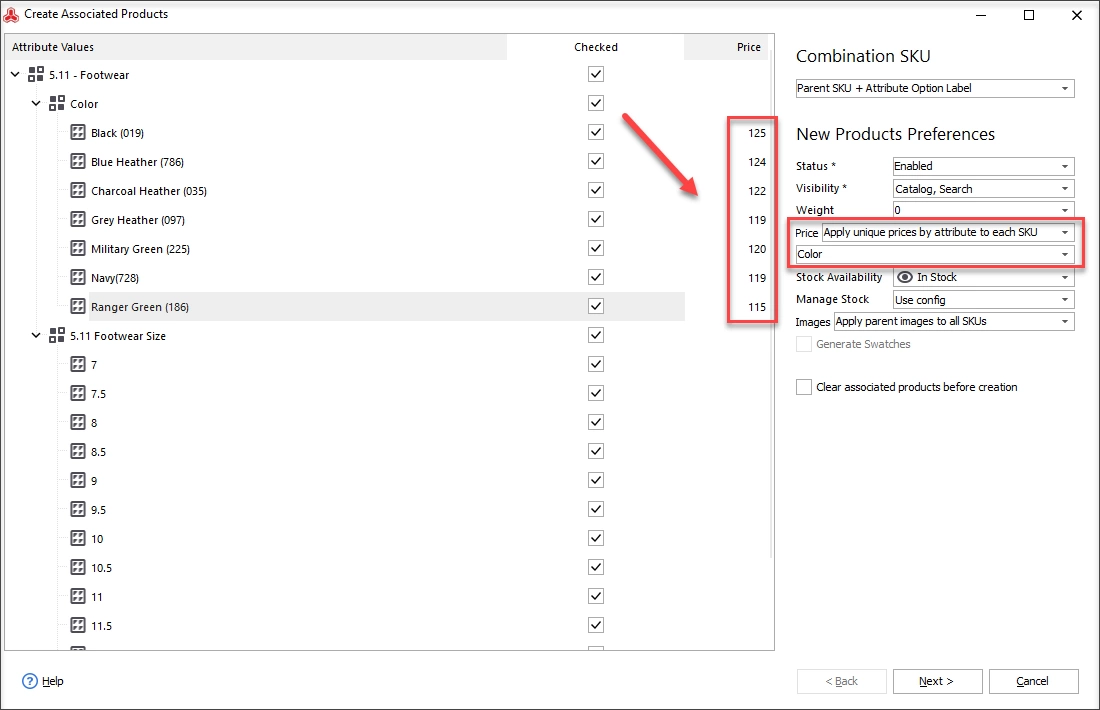Click the size 10.5 option icon
This screenshot has width=1100, height=710.
[78, 567]
